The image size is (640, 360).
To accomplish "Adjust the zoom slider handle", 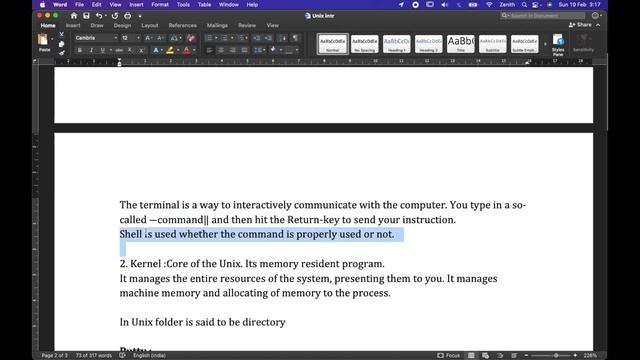I will pos(556,356).
